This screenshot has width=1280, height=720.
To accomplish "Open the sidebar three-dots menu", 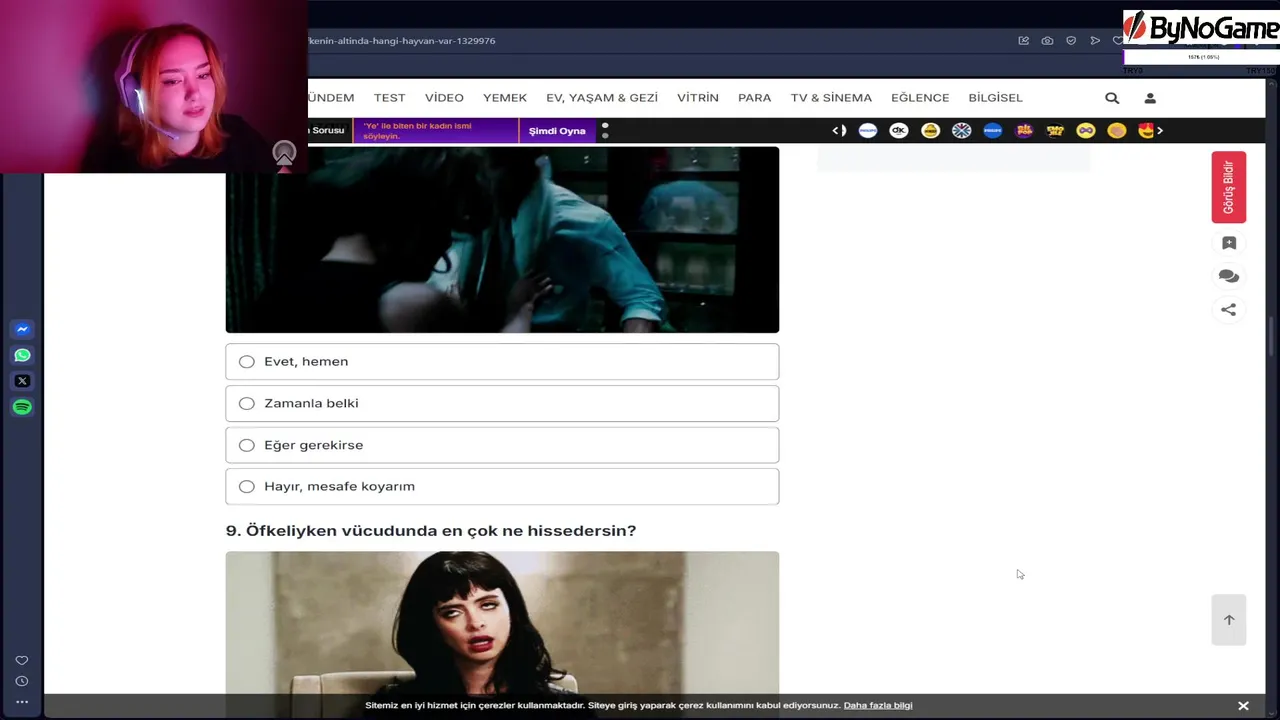I will 22,702.
